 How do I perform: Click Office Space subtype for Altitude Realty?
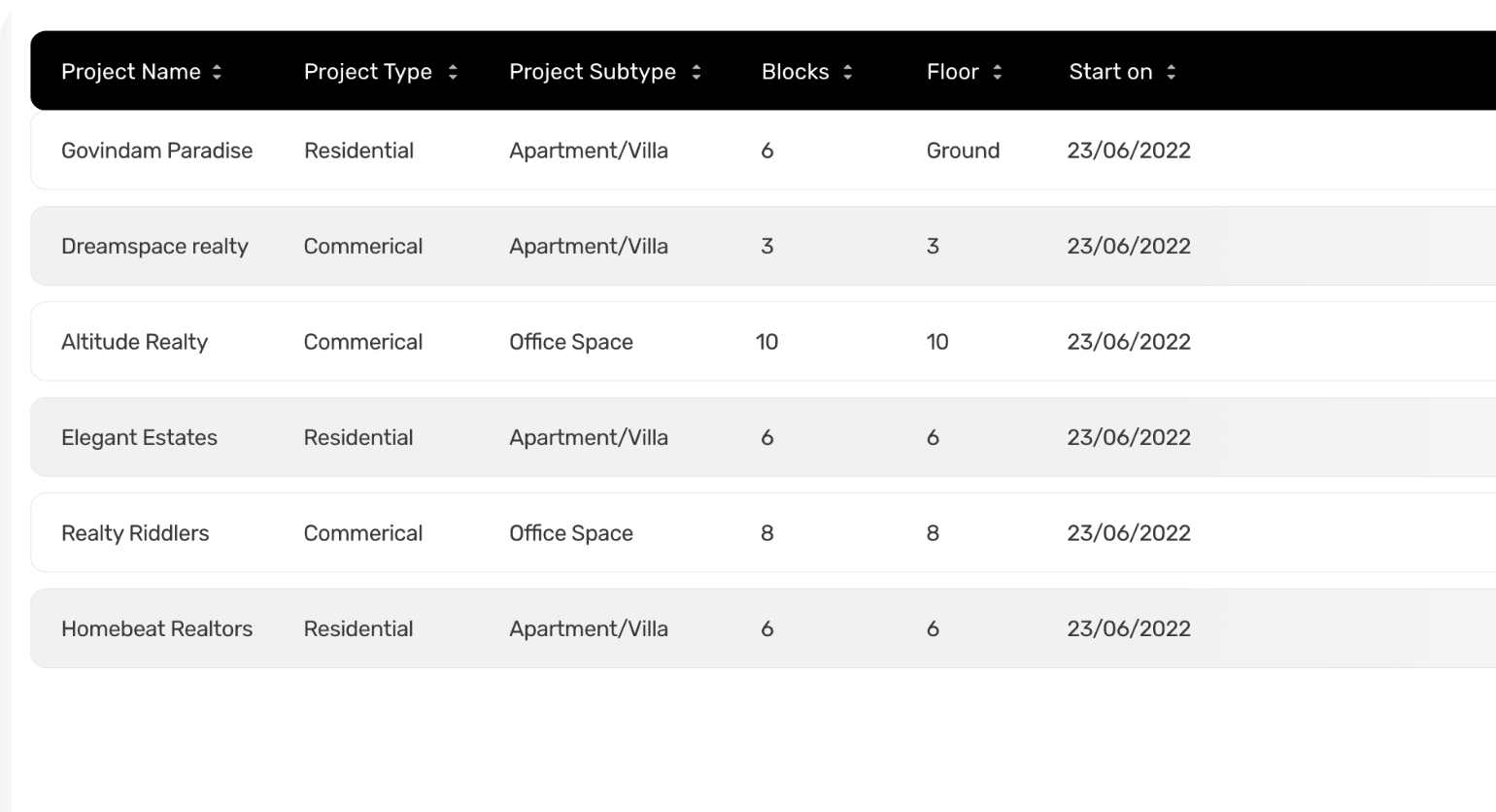(x=571, y=342)
